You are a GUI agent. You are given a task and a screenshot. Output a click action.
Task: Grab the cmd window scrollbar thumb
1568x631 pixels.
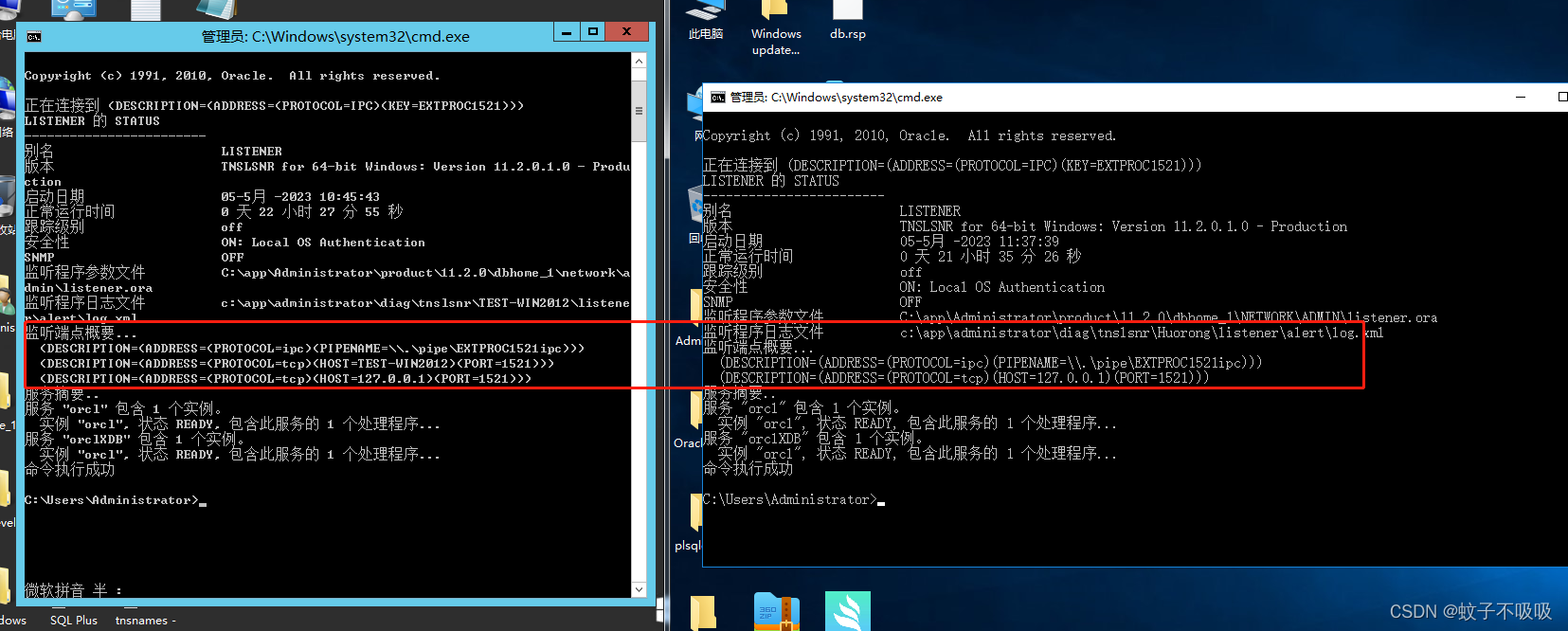(x=640, y=111)
